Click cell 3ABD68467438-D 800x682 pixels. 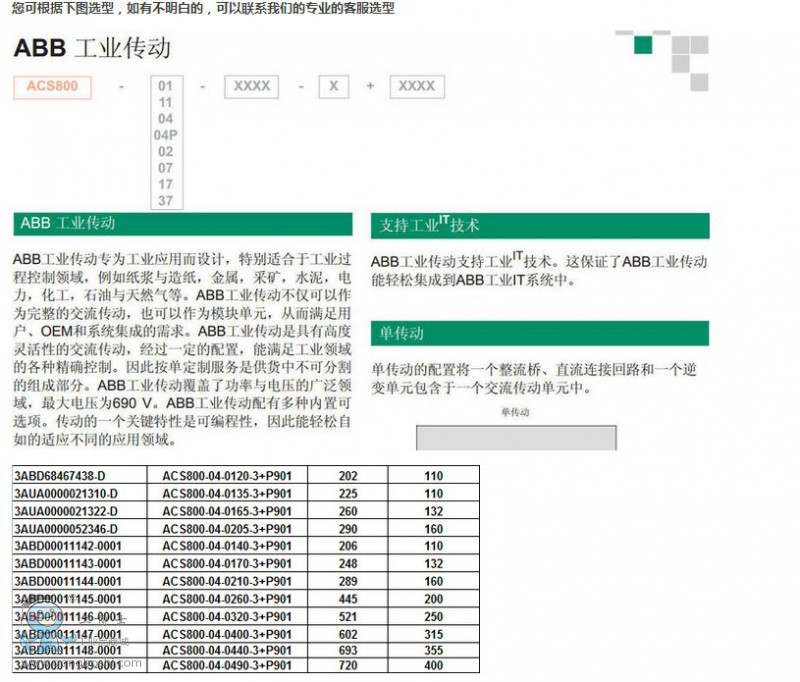point(80,476)
